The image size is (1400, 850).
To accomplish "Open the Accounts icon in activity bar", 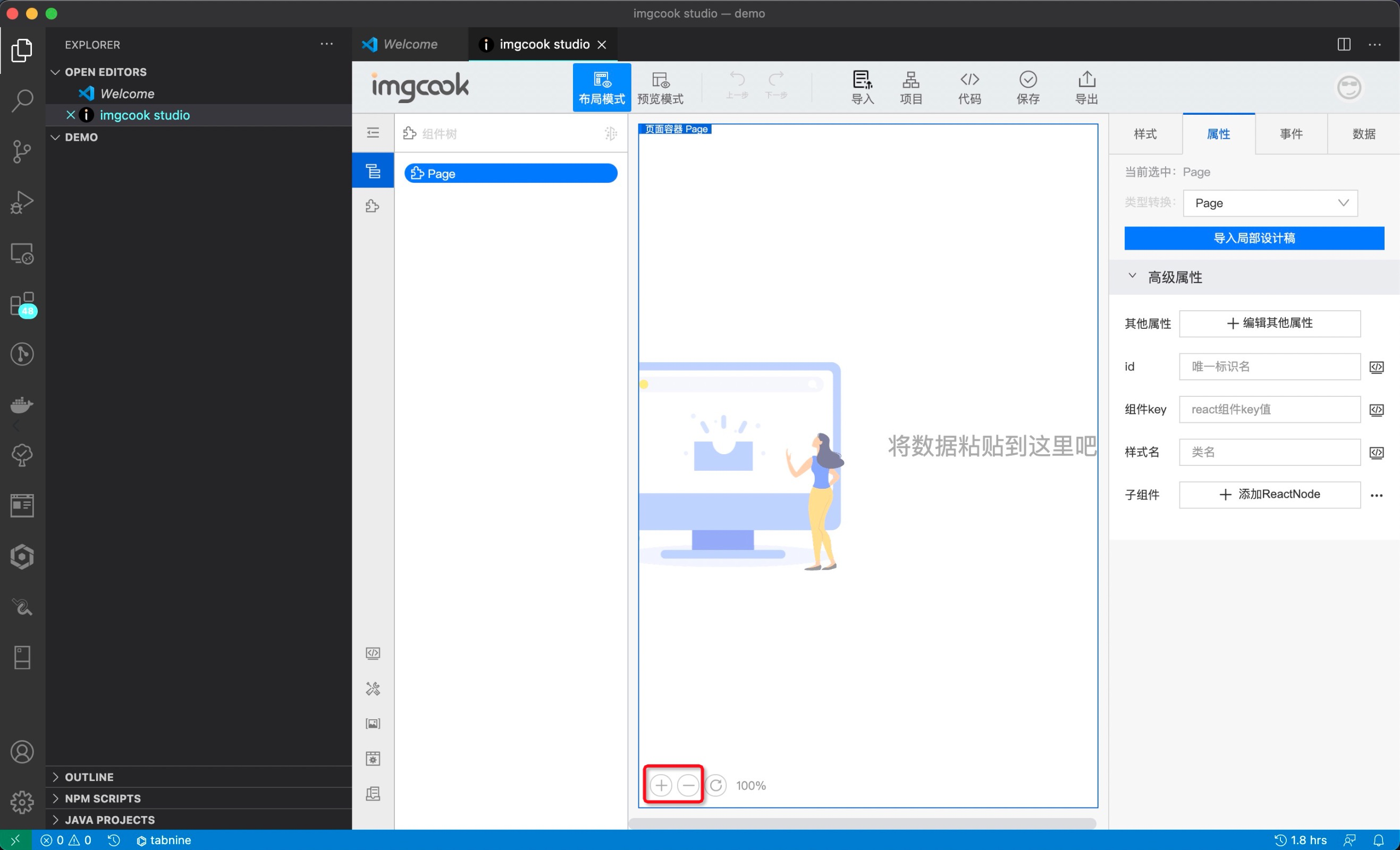I will click(22, 752).
